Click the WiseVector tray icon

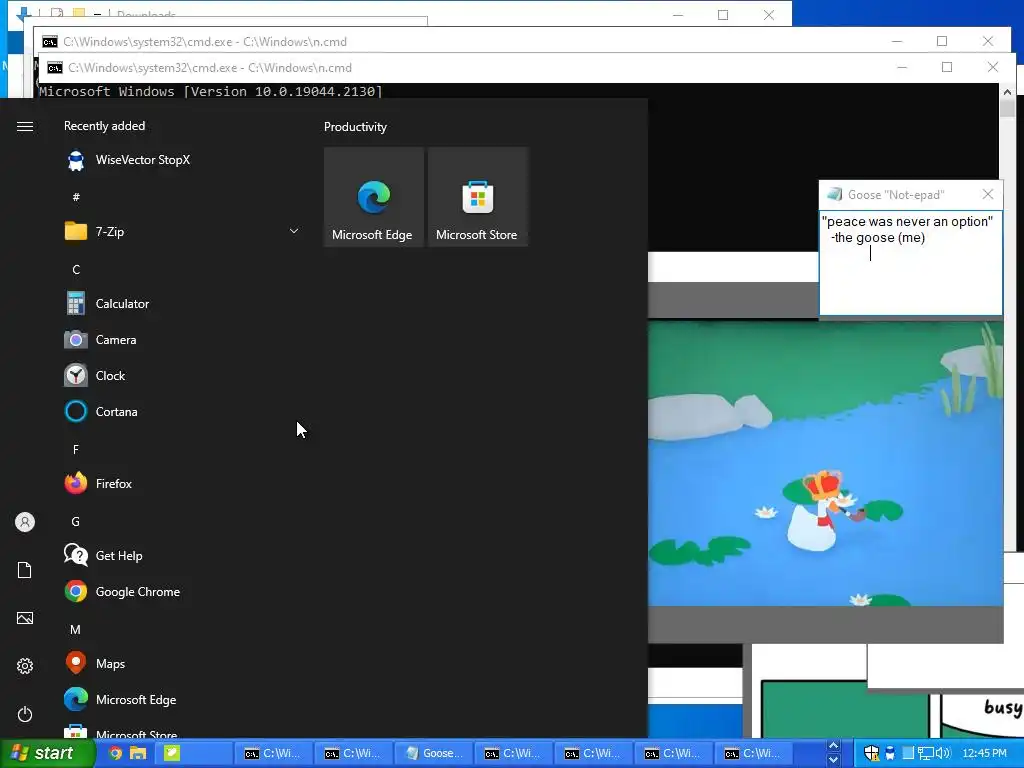(x=889, y=753)
